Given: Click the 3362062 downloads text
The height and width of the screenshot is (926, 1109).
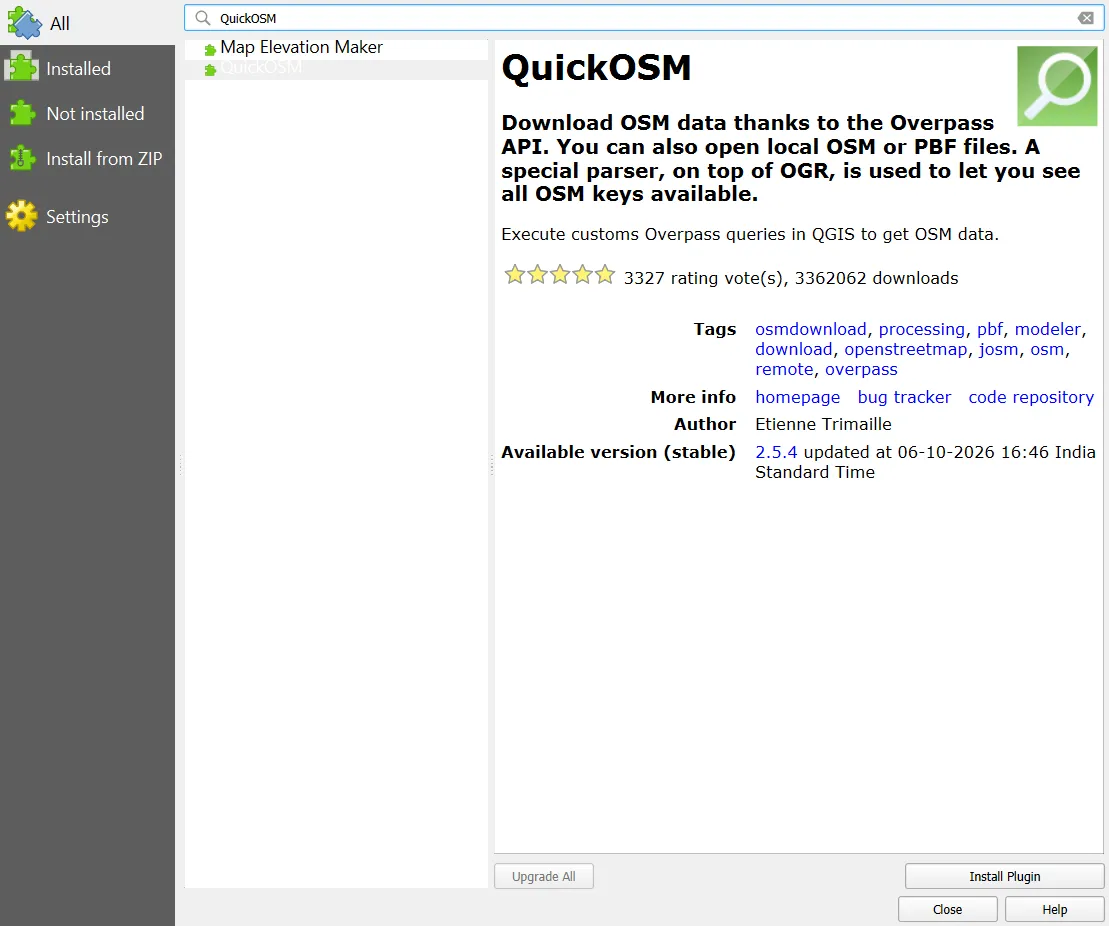Looking at the screenshot, I should pyautogui.click(x=876, y=278).
